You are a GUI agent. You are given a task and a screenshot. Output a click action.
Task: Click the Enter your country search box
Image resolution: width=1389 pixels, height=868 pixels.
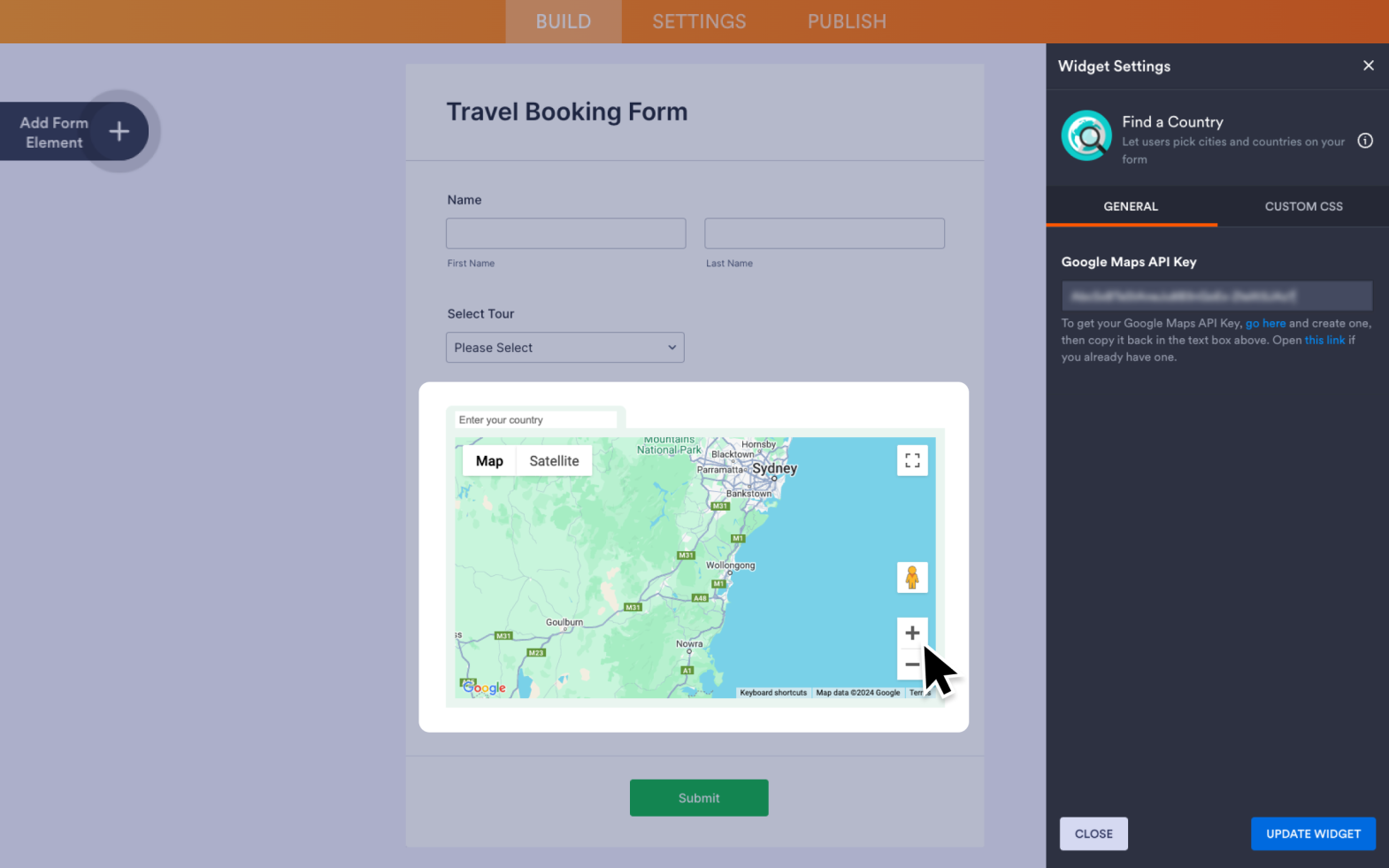(x=535, y=420)
